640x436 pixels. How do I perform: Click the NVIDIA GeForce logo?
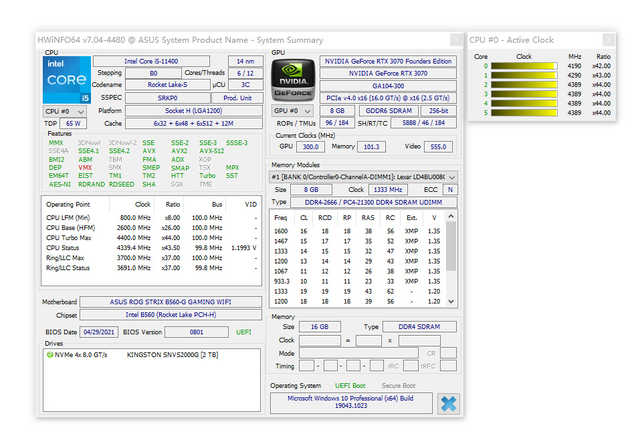(294, 78)
